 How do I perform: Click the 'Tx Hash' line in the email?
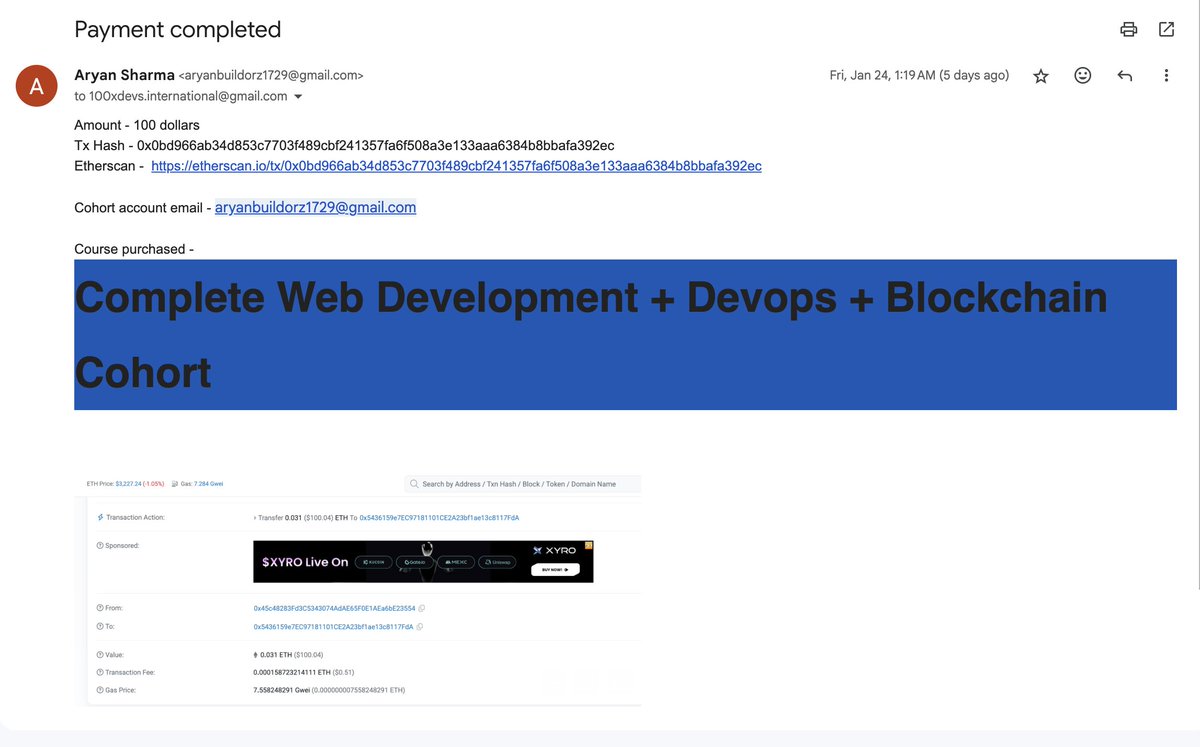point(344,146)
